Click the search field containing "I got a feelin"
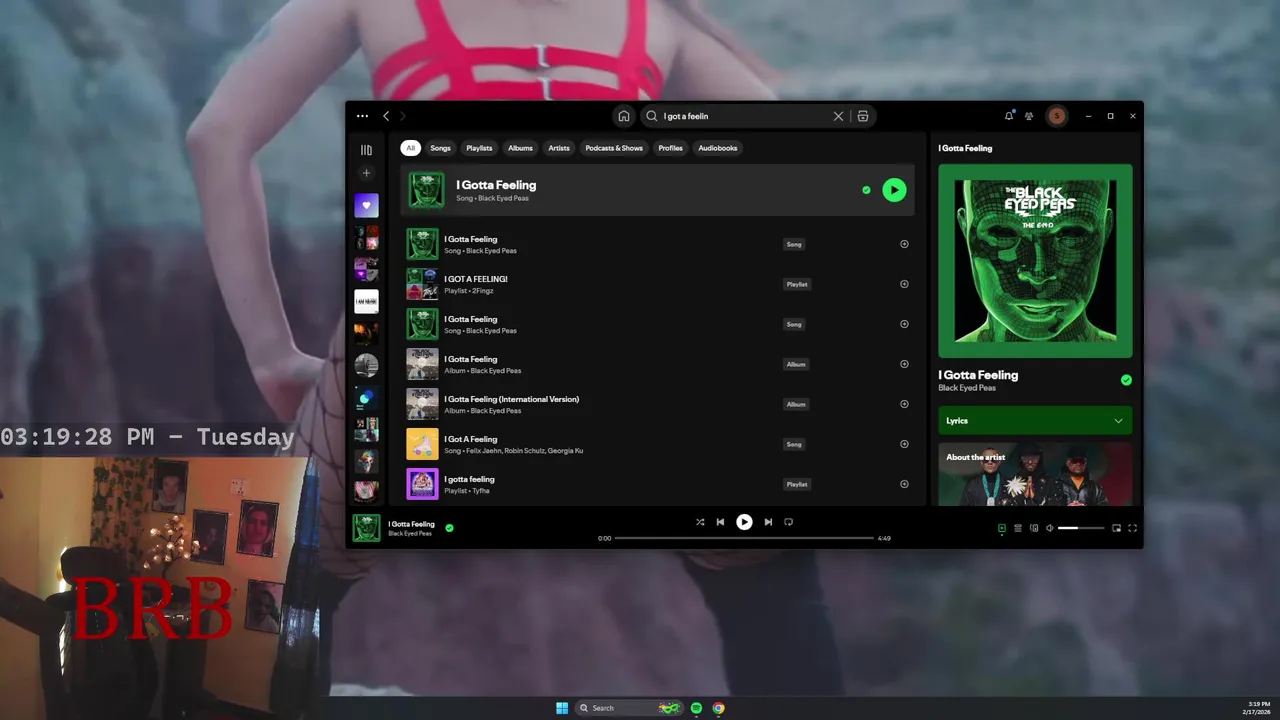The width and height of the screenshot is (1280, 720). (x=744, y=116)
